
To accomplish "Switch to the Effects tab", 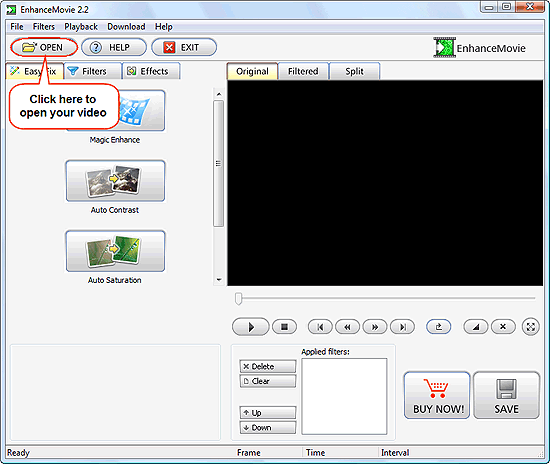I will (151, 71).
